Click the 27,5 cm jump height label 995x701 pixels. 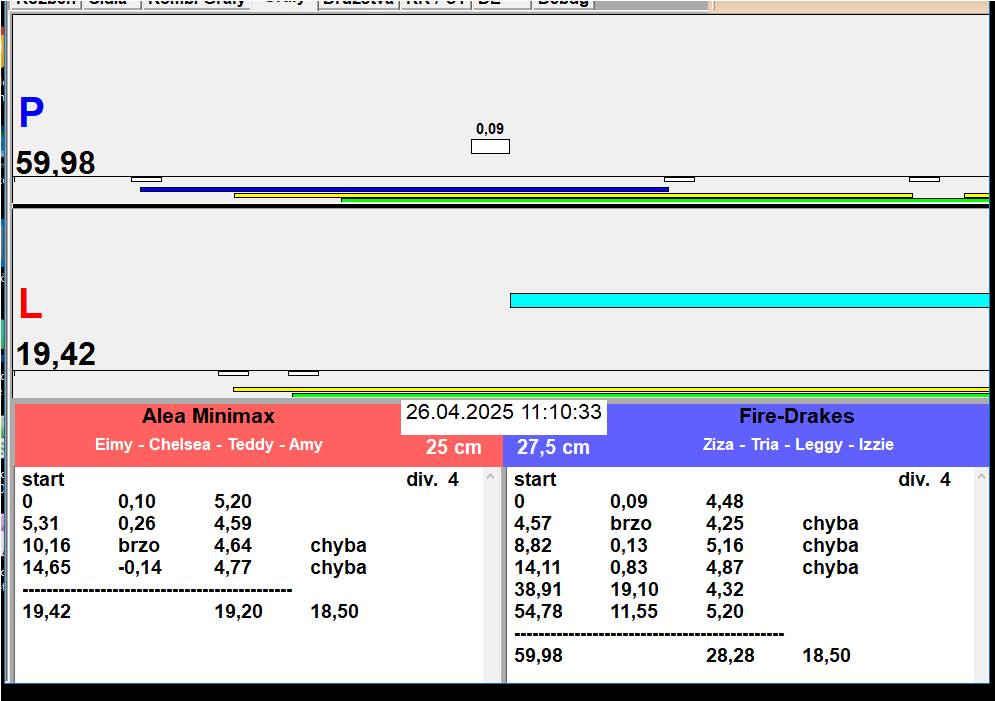[x=553, y=448]
